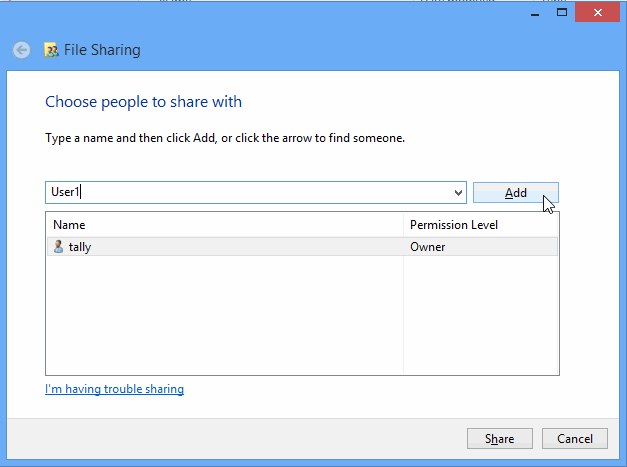This screenshot has height=467, width=627.
Task: Sort by the Name column header
Action: tap(225, 225)
